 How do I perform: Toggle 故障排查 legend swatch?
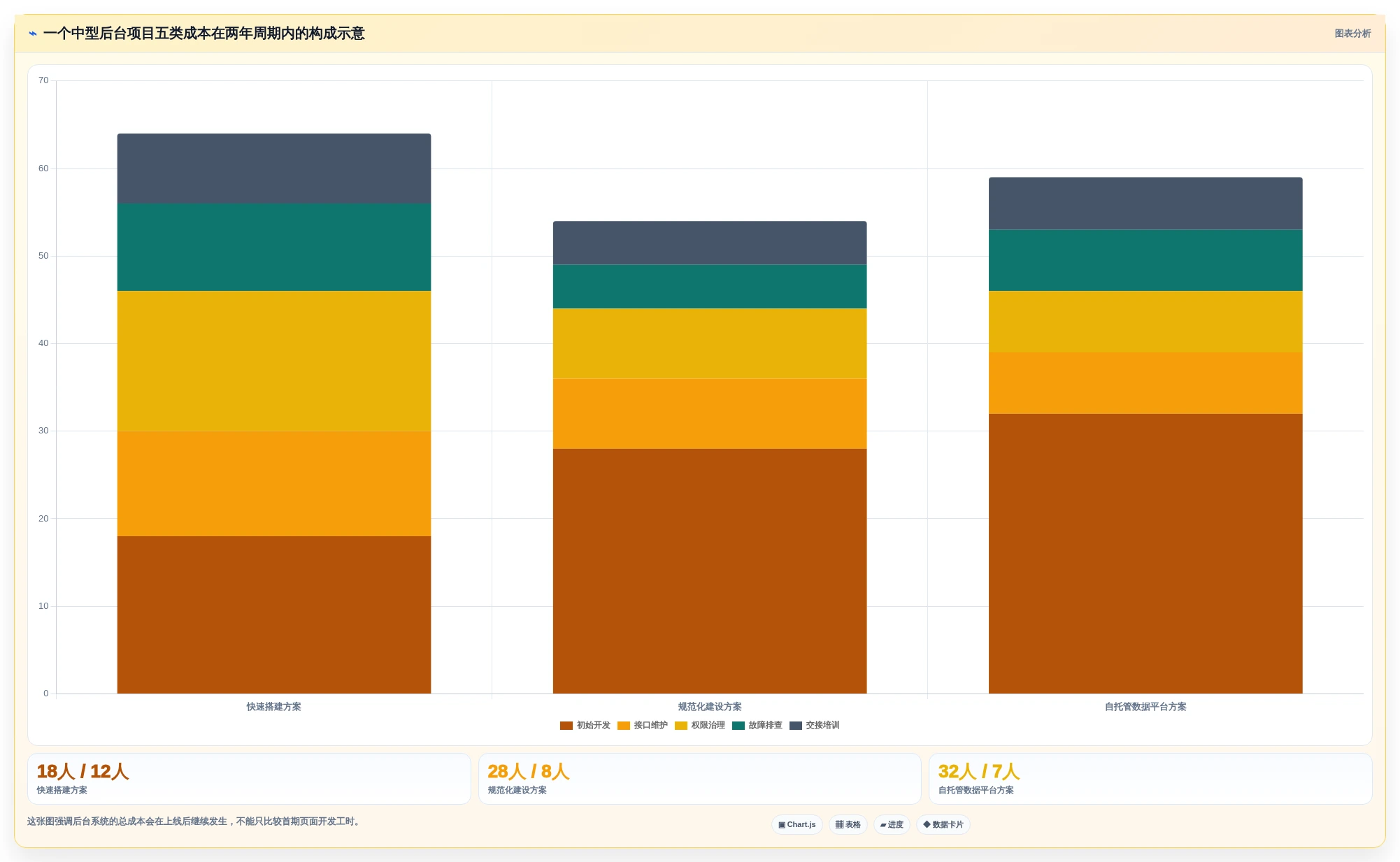[738, 726]
